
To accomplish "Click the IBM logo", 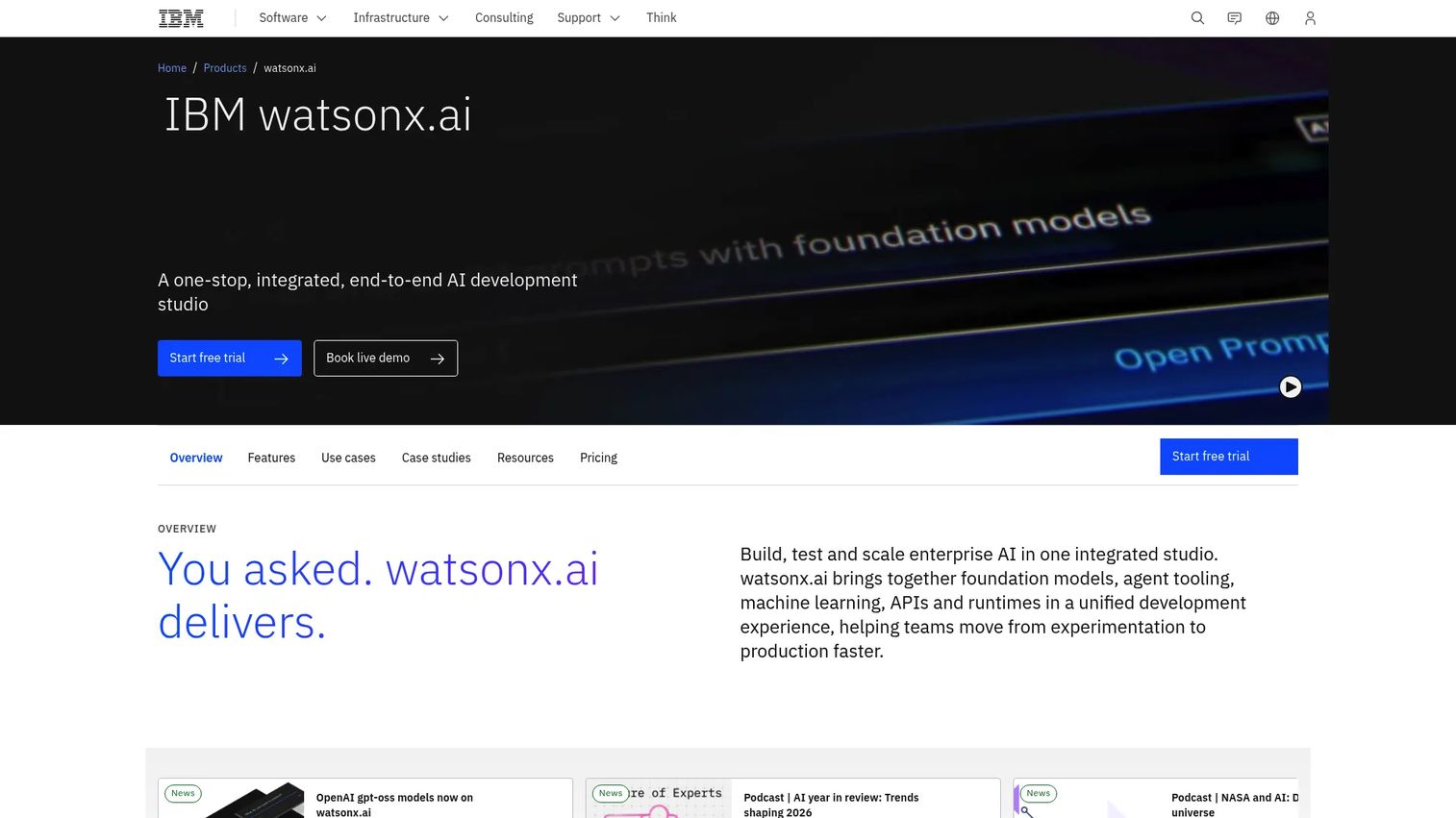I will (181, 18).
